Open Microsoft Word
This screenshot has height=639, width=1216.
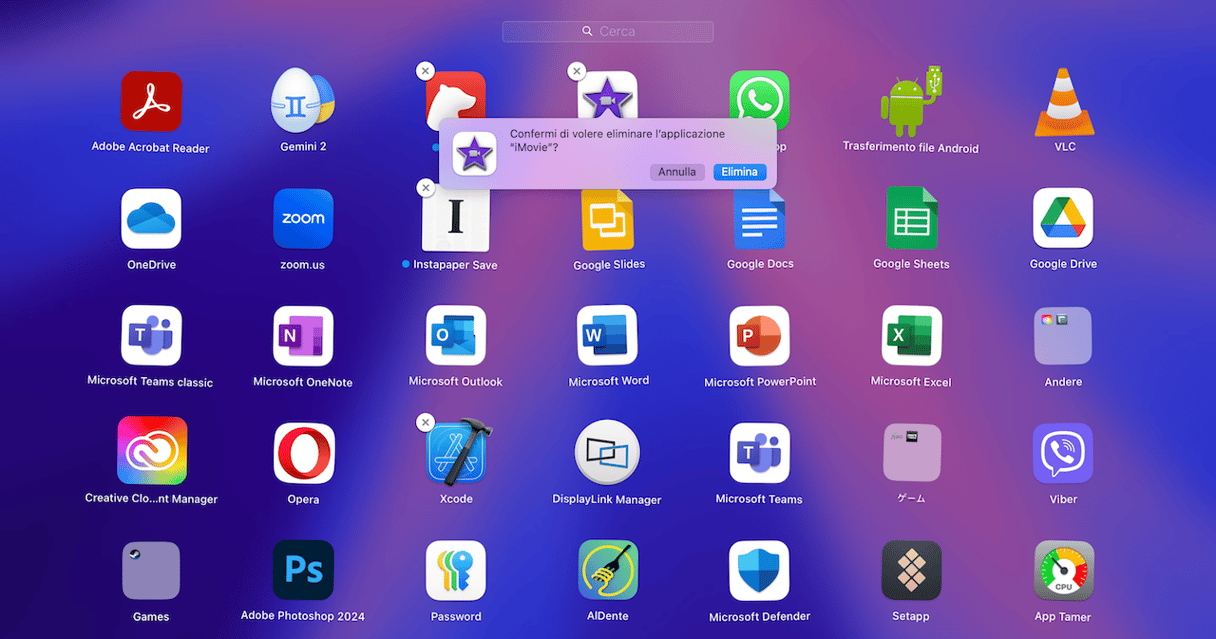tap(608, 336)
